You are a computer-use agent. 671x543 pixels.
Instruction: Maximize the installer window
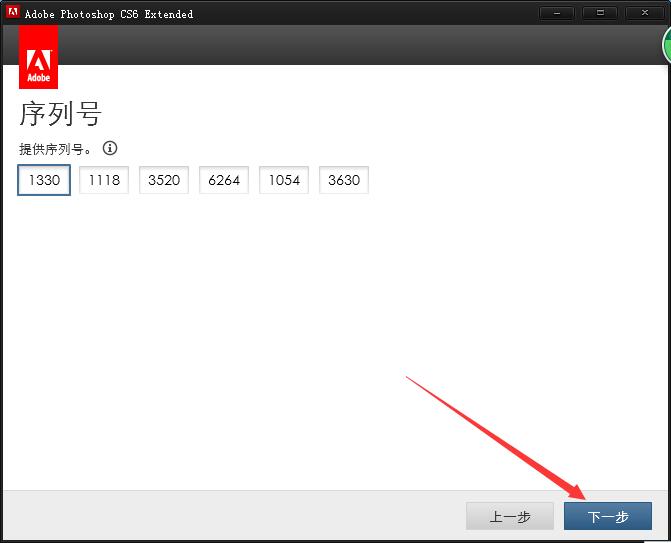point(600,13)
